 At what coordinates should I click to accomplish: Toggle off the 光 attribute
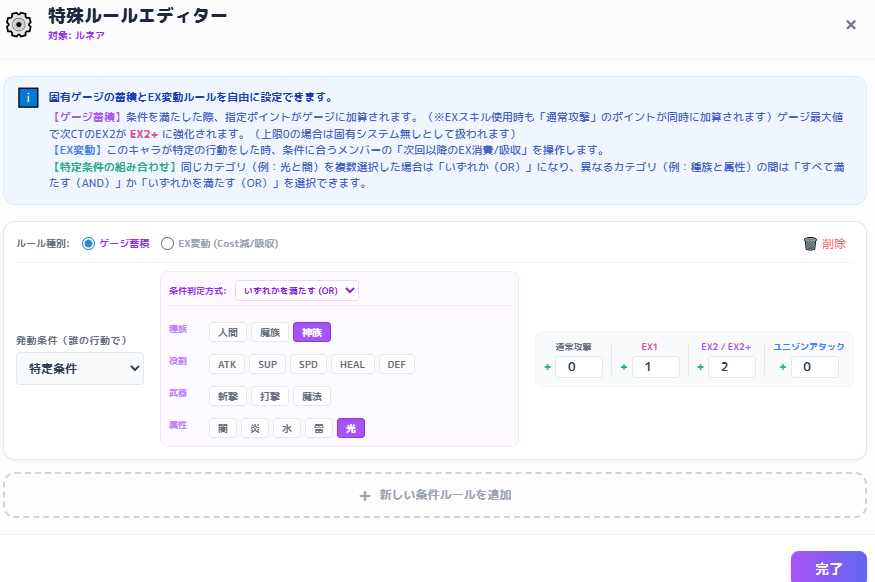[351, 427]
